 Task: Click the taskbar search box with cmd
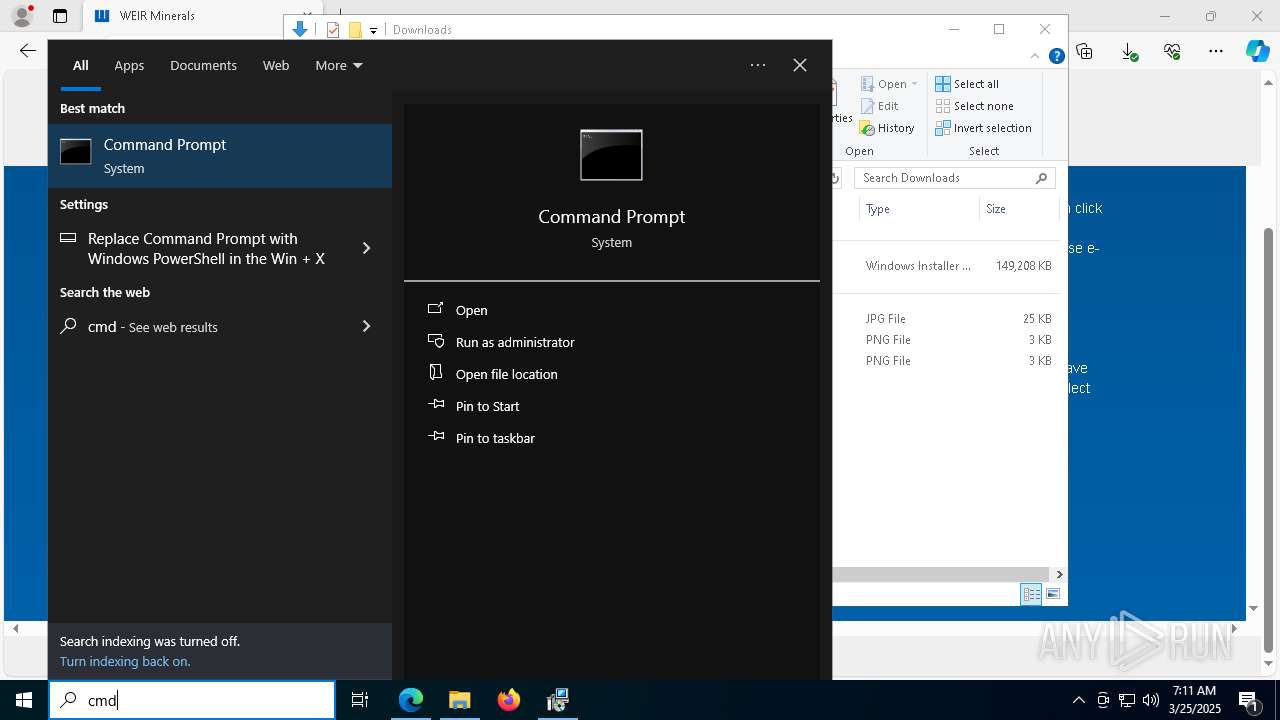192,700
